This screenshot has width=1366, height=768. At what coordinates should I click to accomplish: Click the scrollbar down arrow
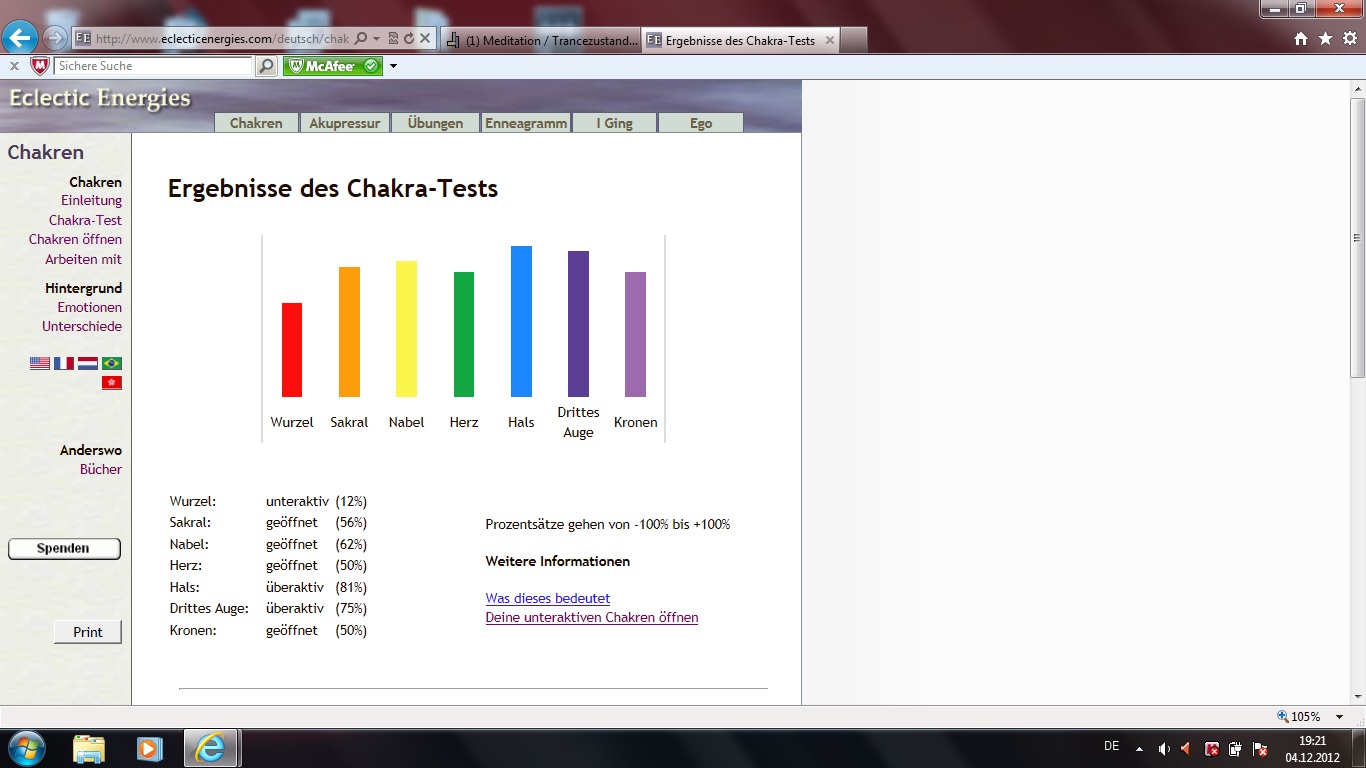pyautogui.click(x=1357, y=696)
